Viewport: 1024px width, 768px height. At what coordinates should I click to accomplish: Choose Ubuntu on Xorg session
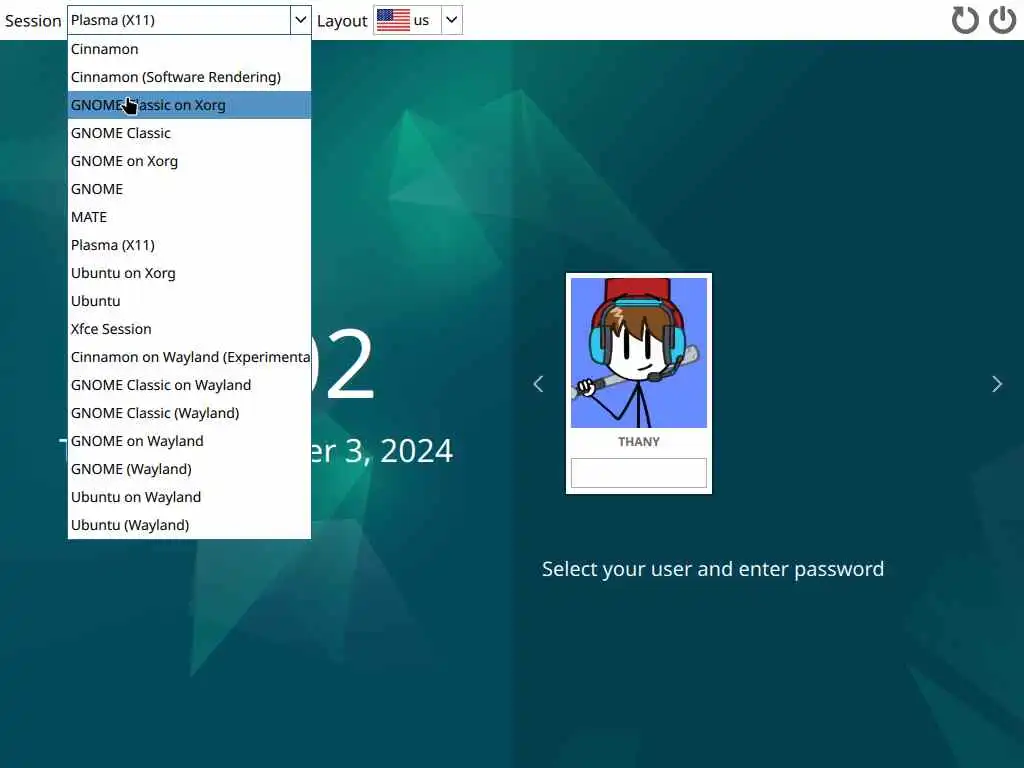[x=189, y=273]
